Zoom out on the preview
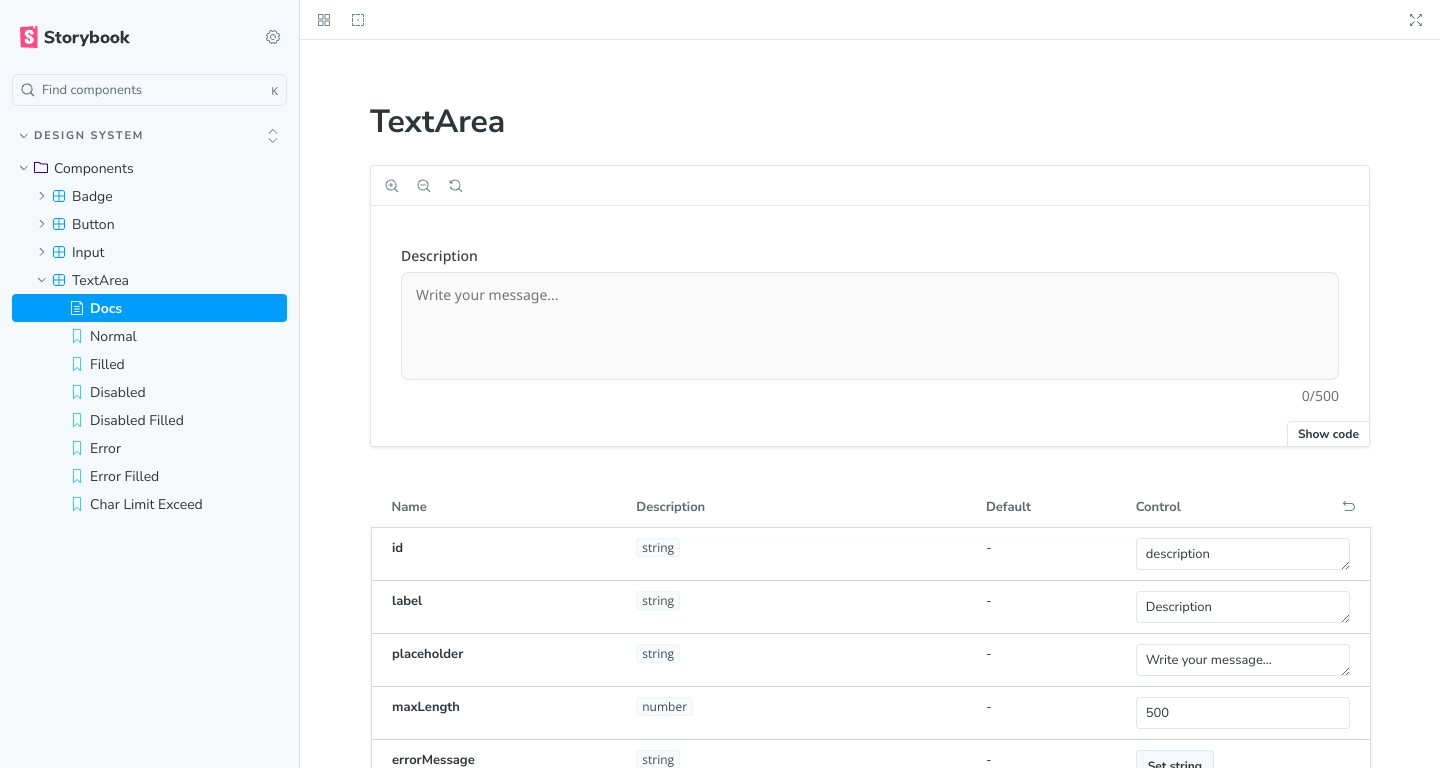The width and height of the screenshot is (1440, 768). click(424, 186)
